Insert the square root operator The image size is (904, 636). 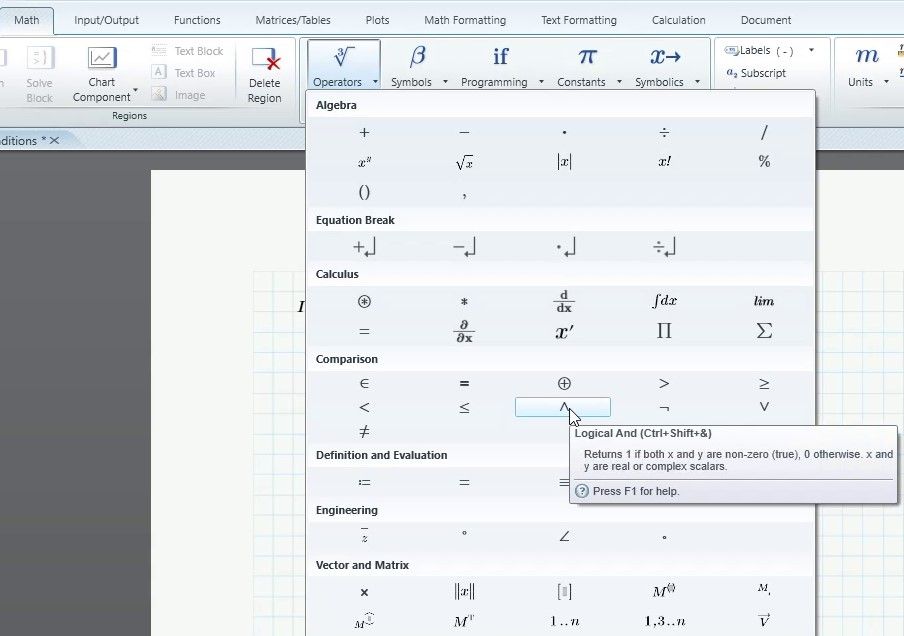464,162
